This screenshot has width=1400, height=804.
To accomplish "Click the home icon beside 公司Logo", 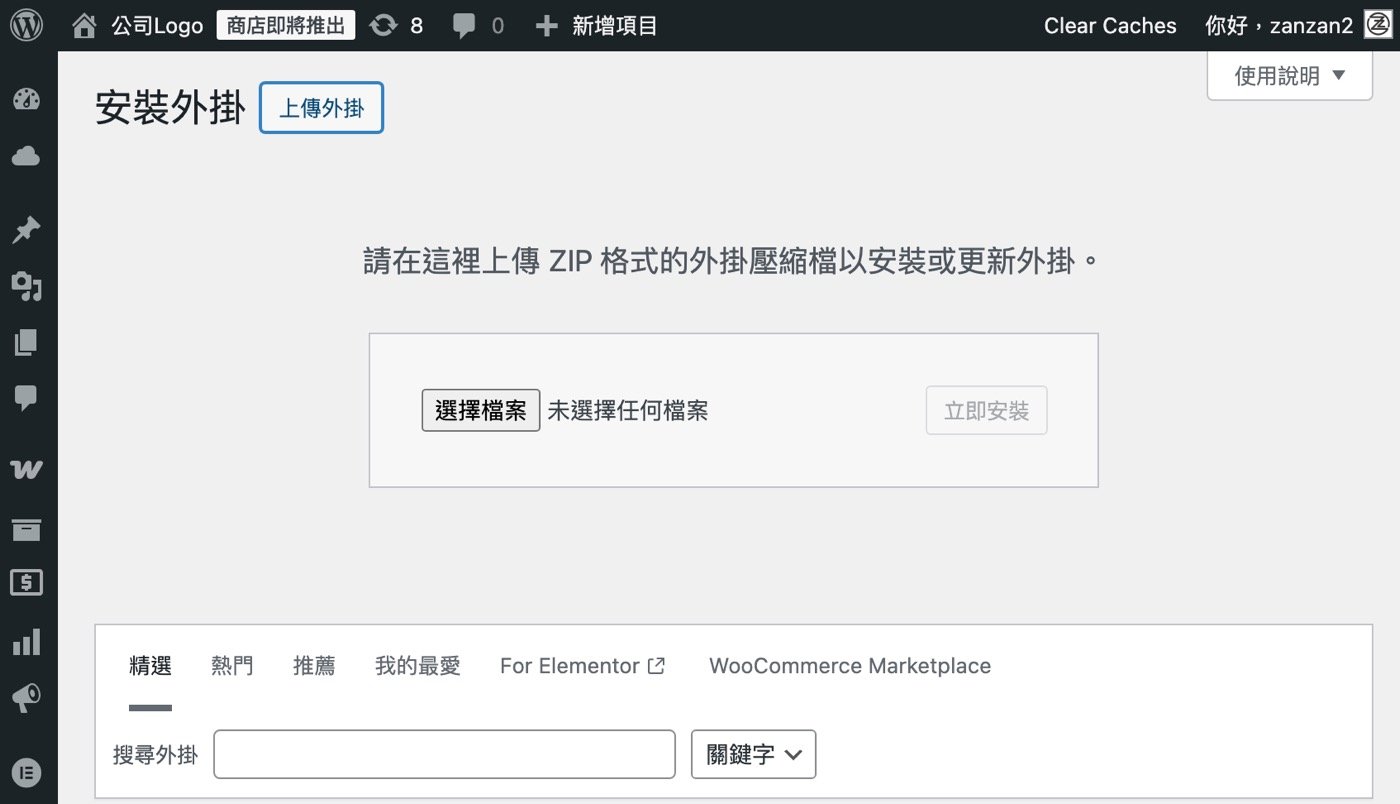I will point(84,24).
